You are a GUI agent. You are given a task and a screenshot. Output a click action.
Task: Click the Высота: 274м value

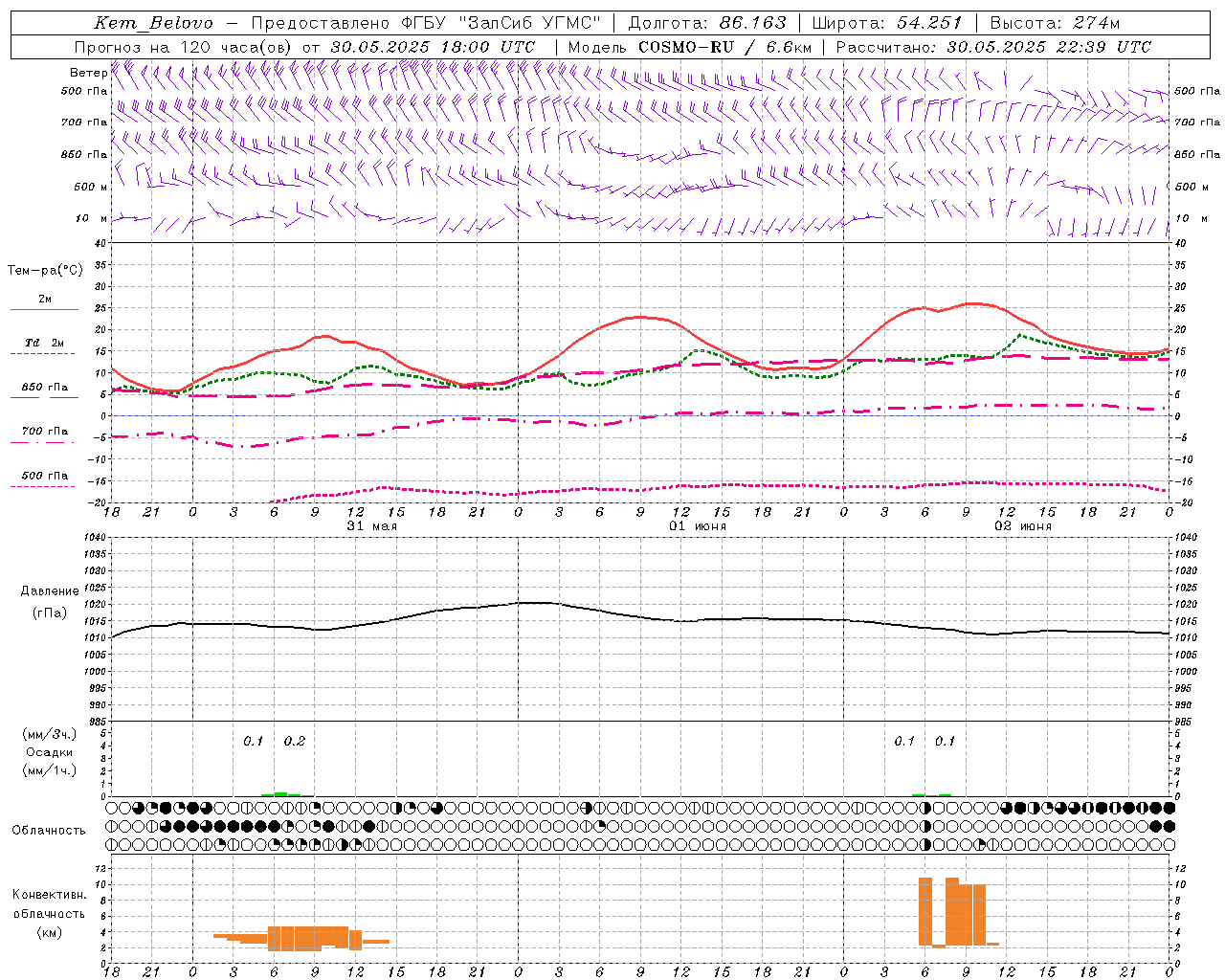tap(1055, 23)
